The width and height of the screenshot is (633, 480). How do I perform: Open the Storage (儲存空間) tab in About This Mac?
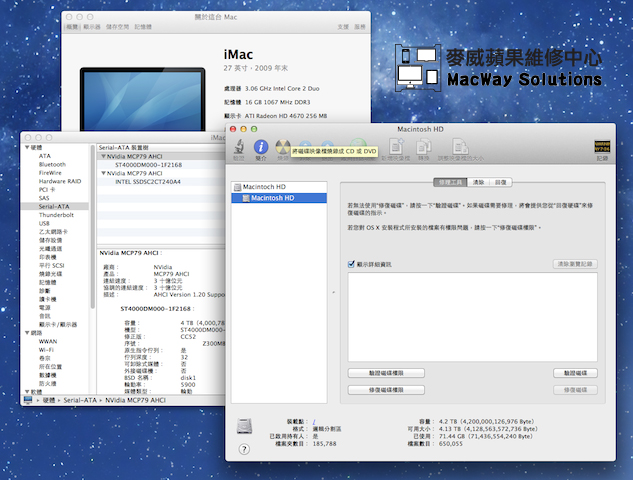pos(117,27)
